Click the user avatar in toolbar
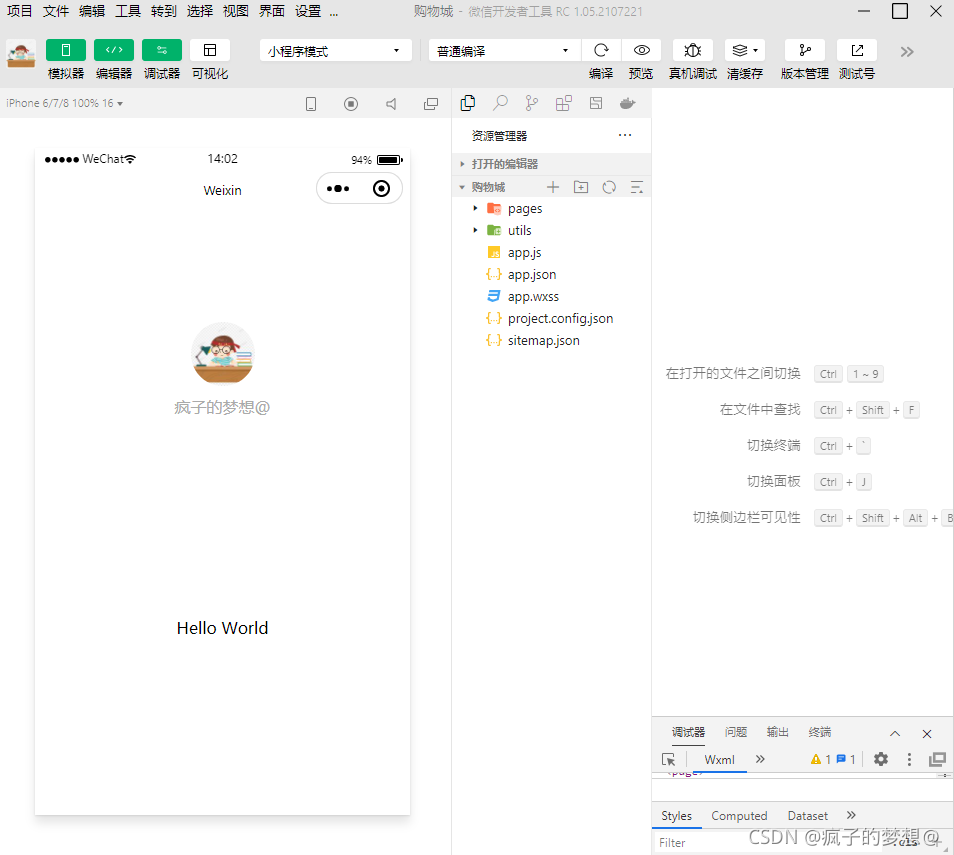Viewport: 954px width, 855px height. pyautogui.click(x=21, y=54)
